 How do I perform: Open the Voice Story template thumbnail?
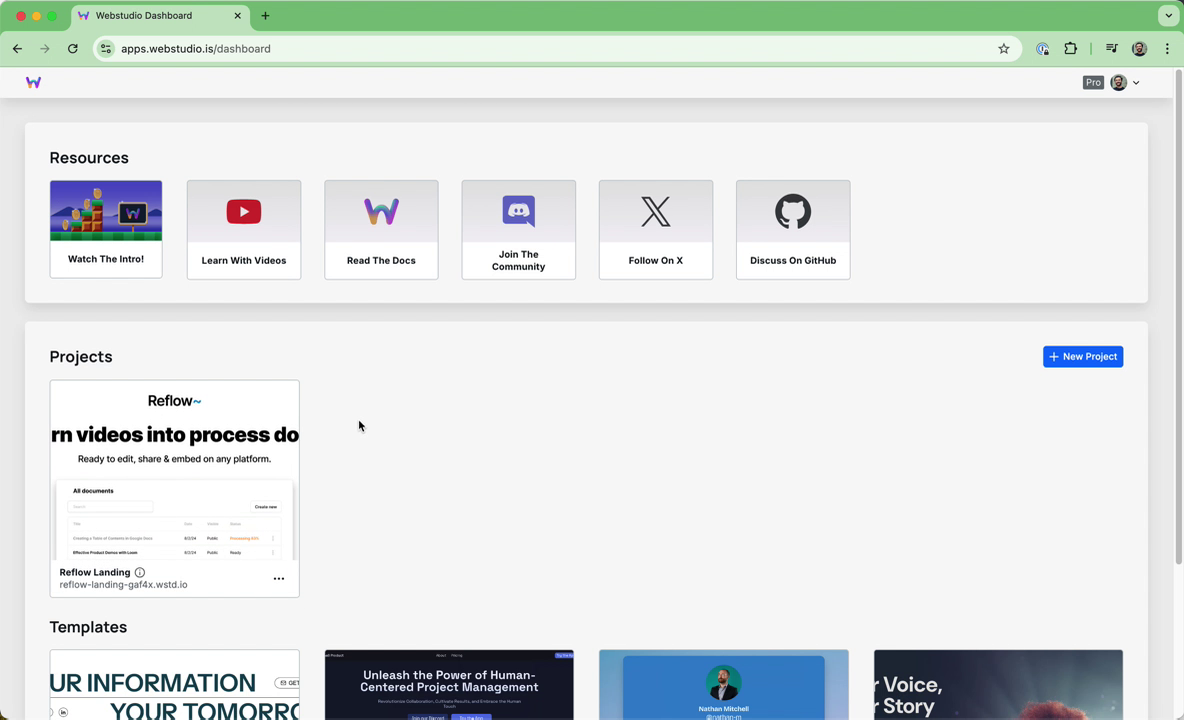click(998, 685)
